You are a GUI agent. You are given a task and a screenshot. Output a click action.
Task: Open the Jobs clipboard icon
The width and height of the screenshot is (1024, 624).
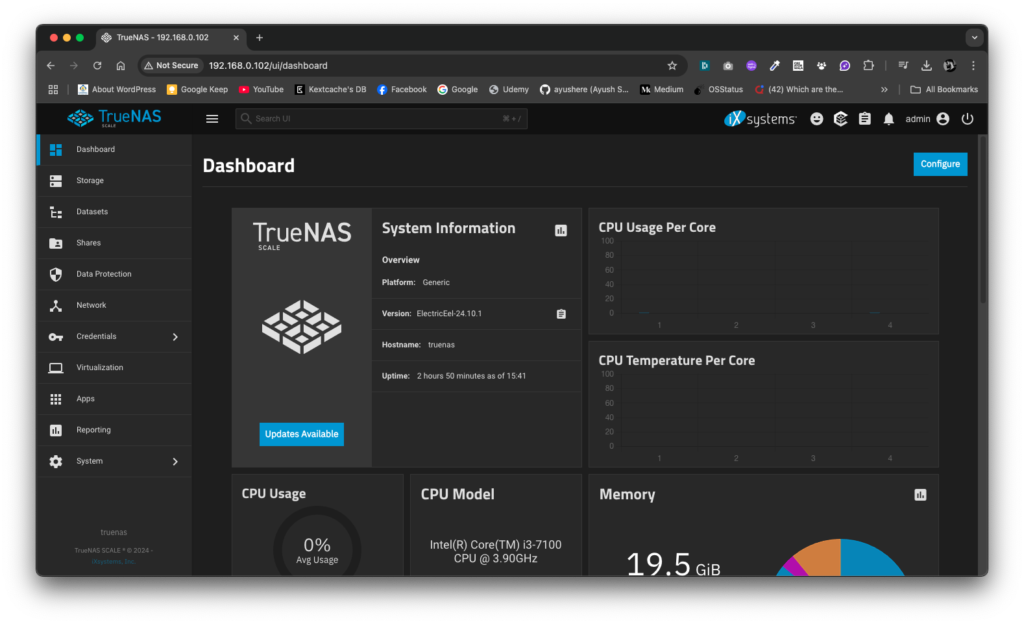[x=864, y=118]
